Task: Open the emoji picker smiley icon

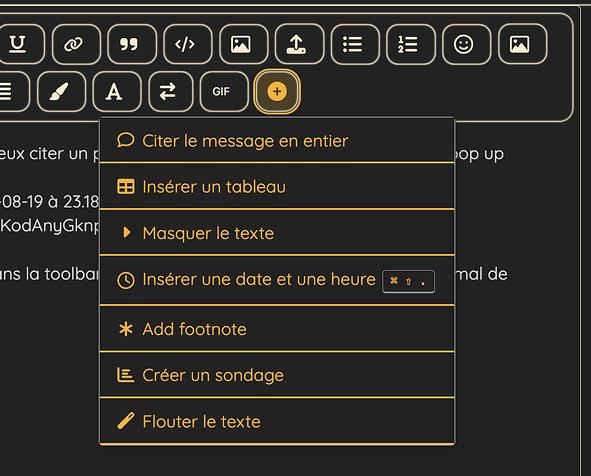Action: (x=466, y=44)
